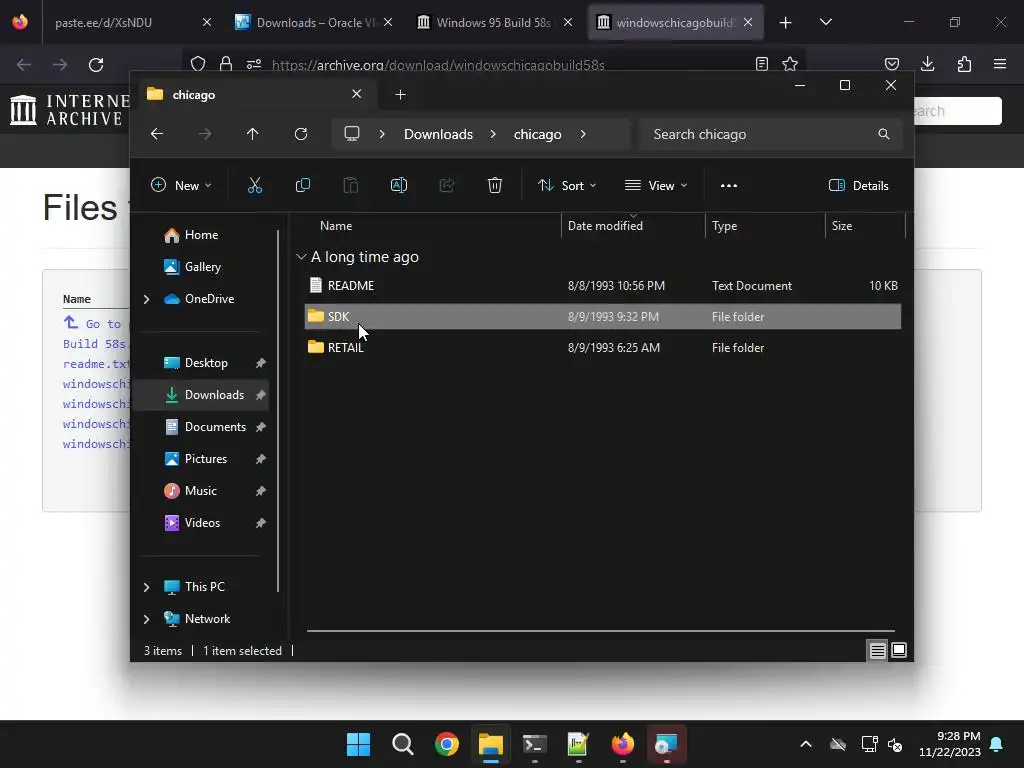Switch to details list view icon
1024x768 pixels.
(x=878, y=650)
